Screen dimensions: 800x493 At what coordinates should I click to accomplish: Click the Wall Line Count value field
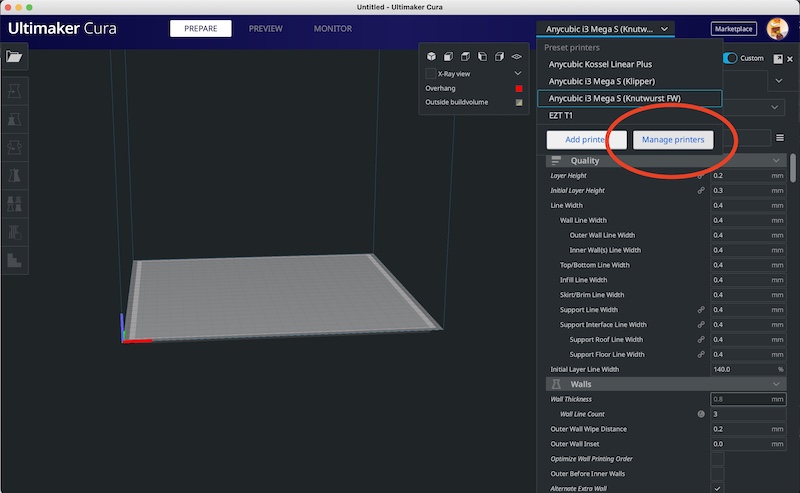click(748, 414)
